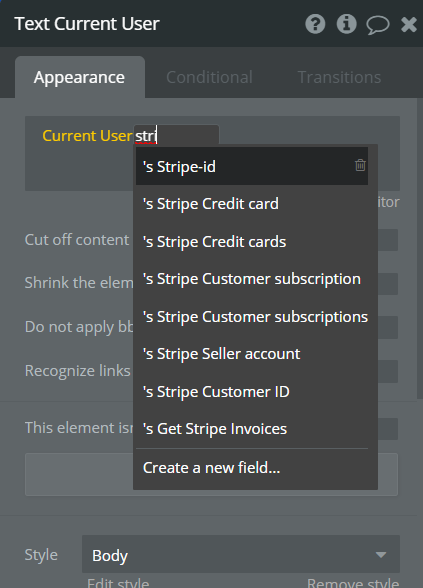Delete the Stripe-id field with trash icon
The height and width of the screenshot is (588, 423).
pyautogui.click(x=360, y=165)
